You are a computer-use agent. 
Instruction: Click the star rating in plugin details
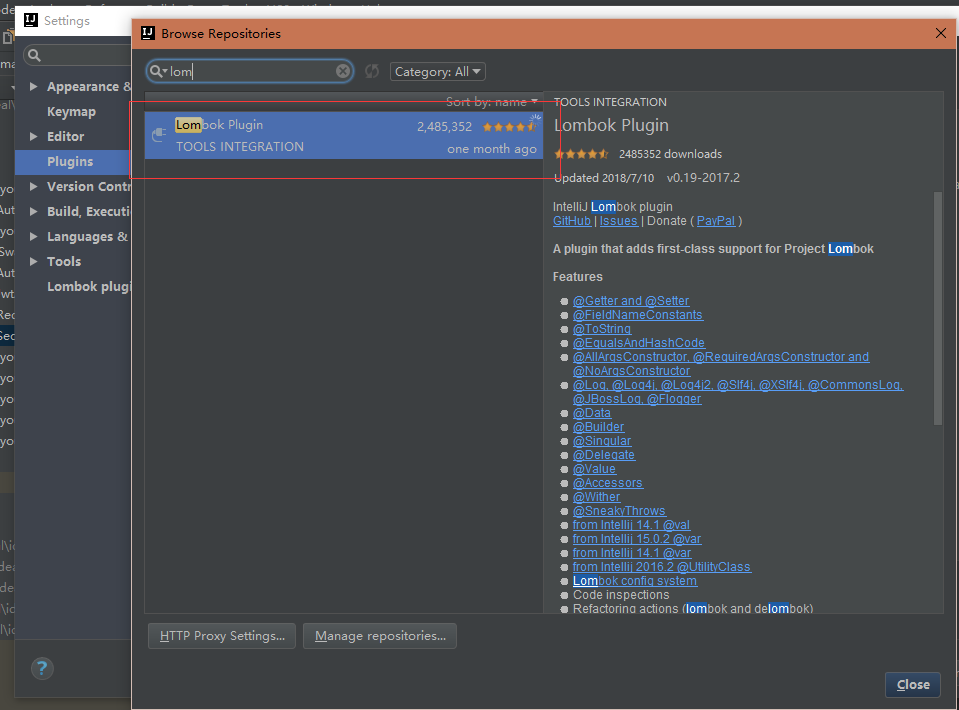point(581,154)
